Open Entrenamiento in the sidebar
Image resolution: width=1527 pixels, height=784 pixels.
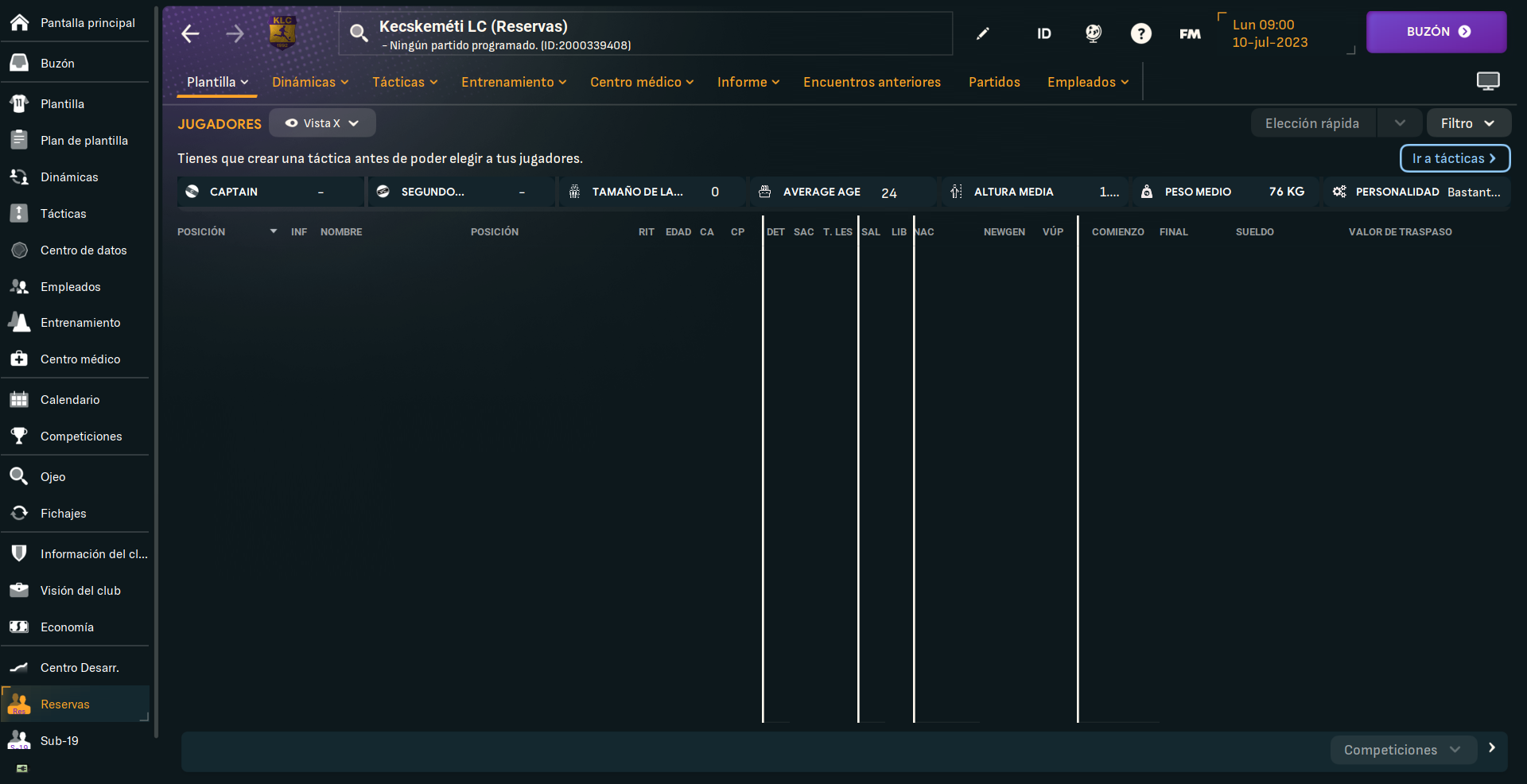point(75,322)
